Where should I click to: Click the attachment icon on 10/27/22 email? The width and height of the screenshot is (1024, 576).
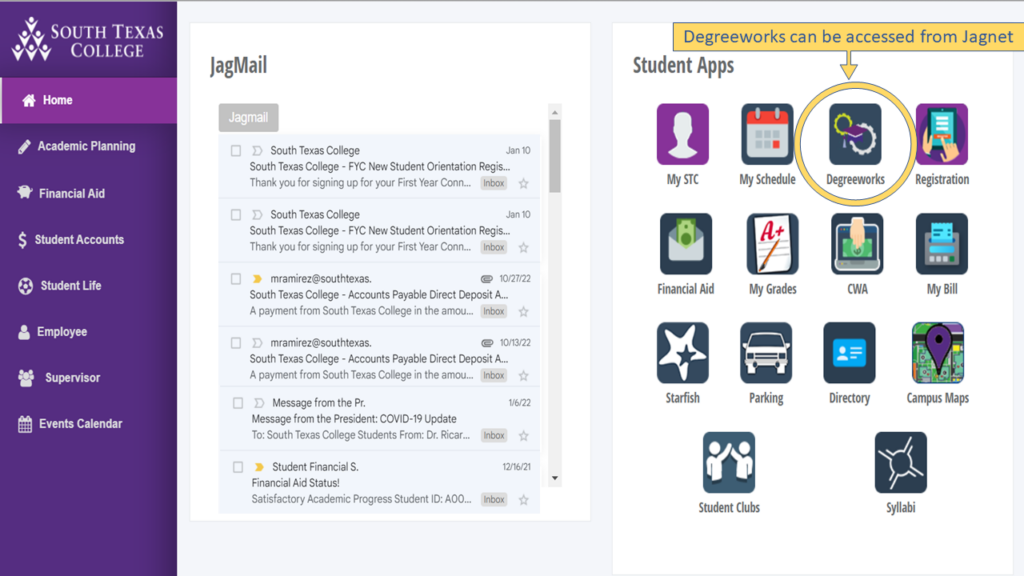click(487, 279)
